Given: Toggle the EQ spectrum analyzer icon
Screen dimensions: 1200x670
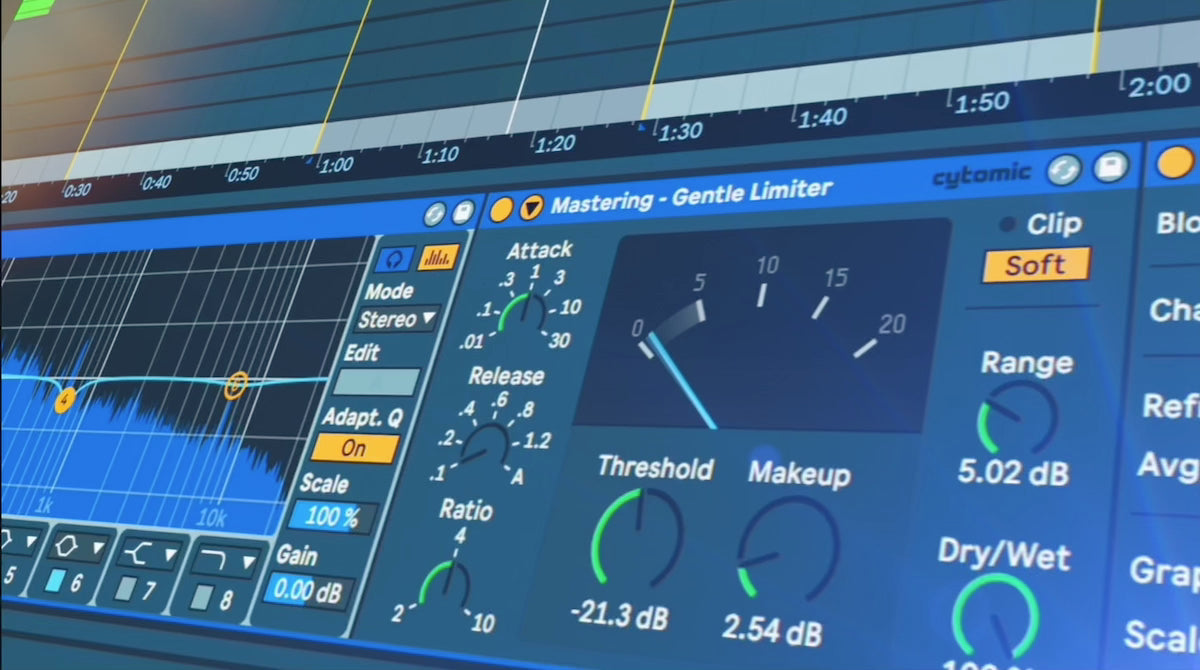Looking at the screenshot, I should pos(438,257).
